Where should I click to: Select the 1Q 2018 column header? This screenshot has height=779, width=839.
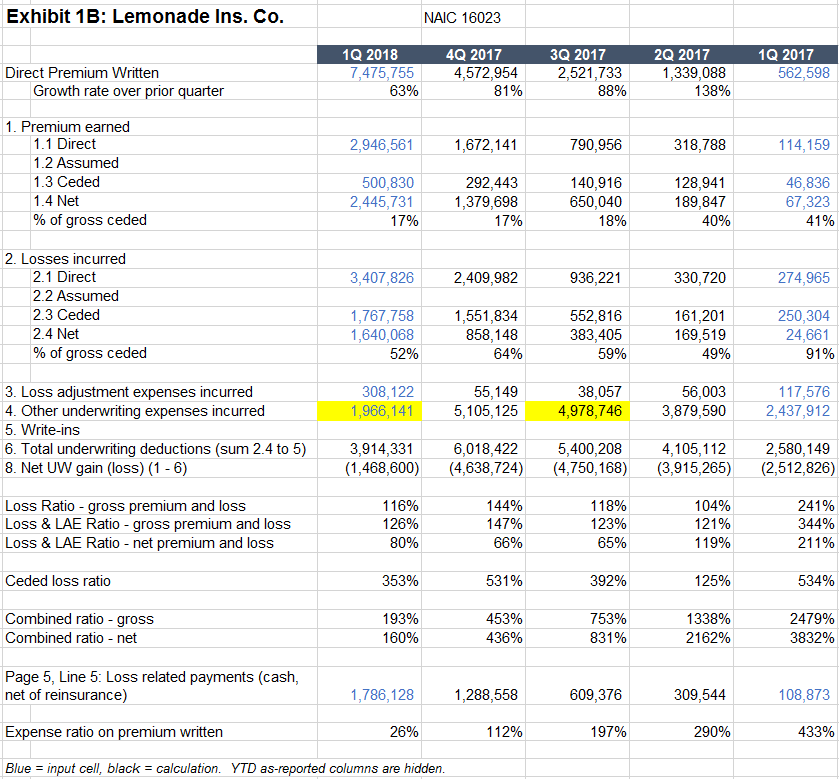coord(369,54)
